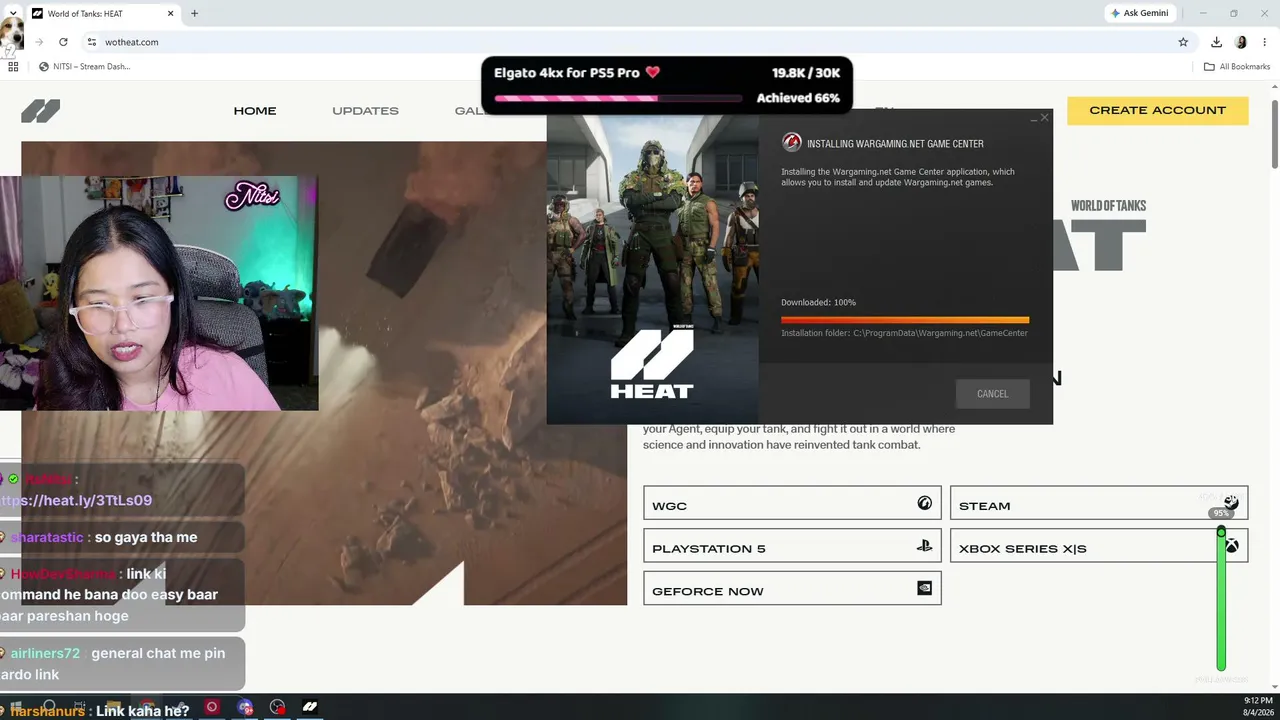This screenshot has height=720, width=1280.
Task: Open the OBS Studio taskbar icon
Action: 278,707
